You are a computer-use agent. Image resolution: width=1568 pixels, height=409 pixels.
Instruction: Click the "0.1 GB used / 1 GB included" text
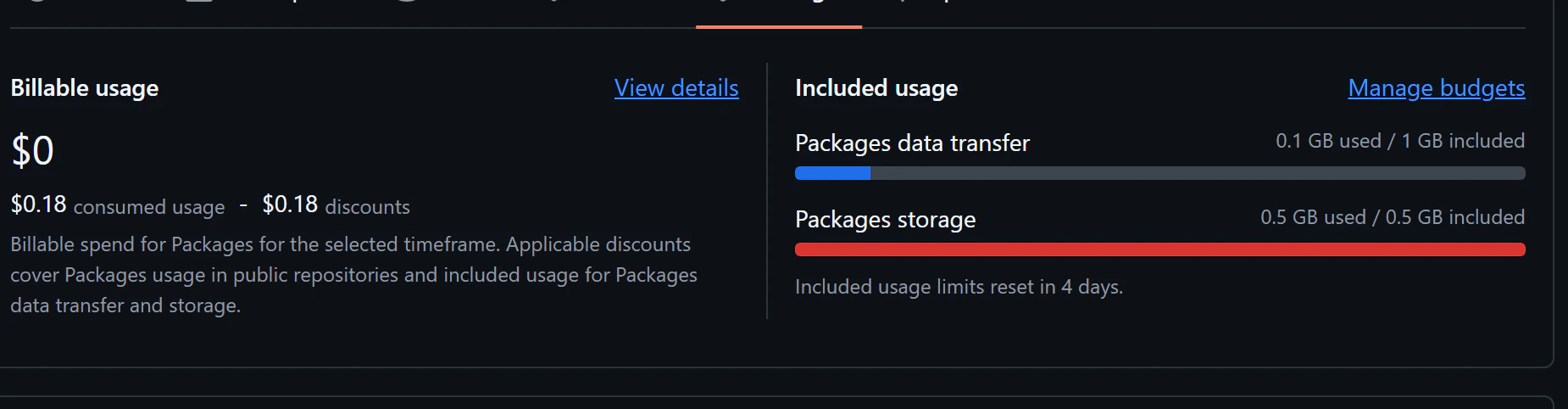[1399, 141]
